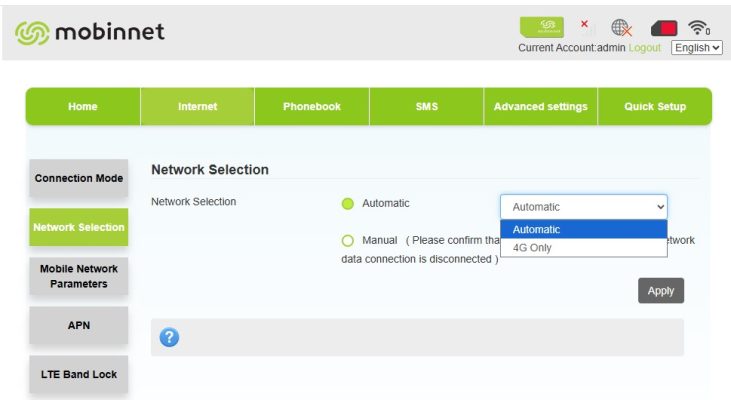Image resolution: width=731 pixels, height=400 pixels.
Task: Click the Logout link
Action: (645, 48)
